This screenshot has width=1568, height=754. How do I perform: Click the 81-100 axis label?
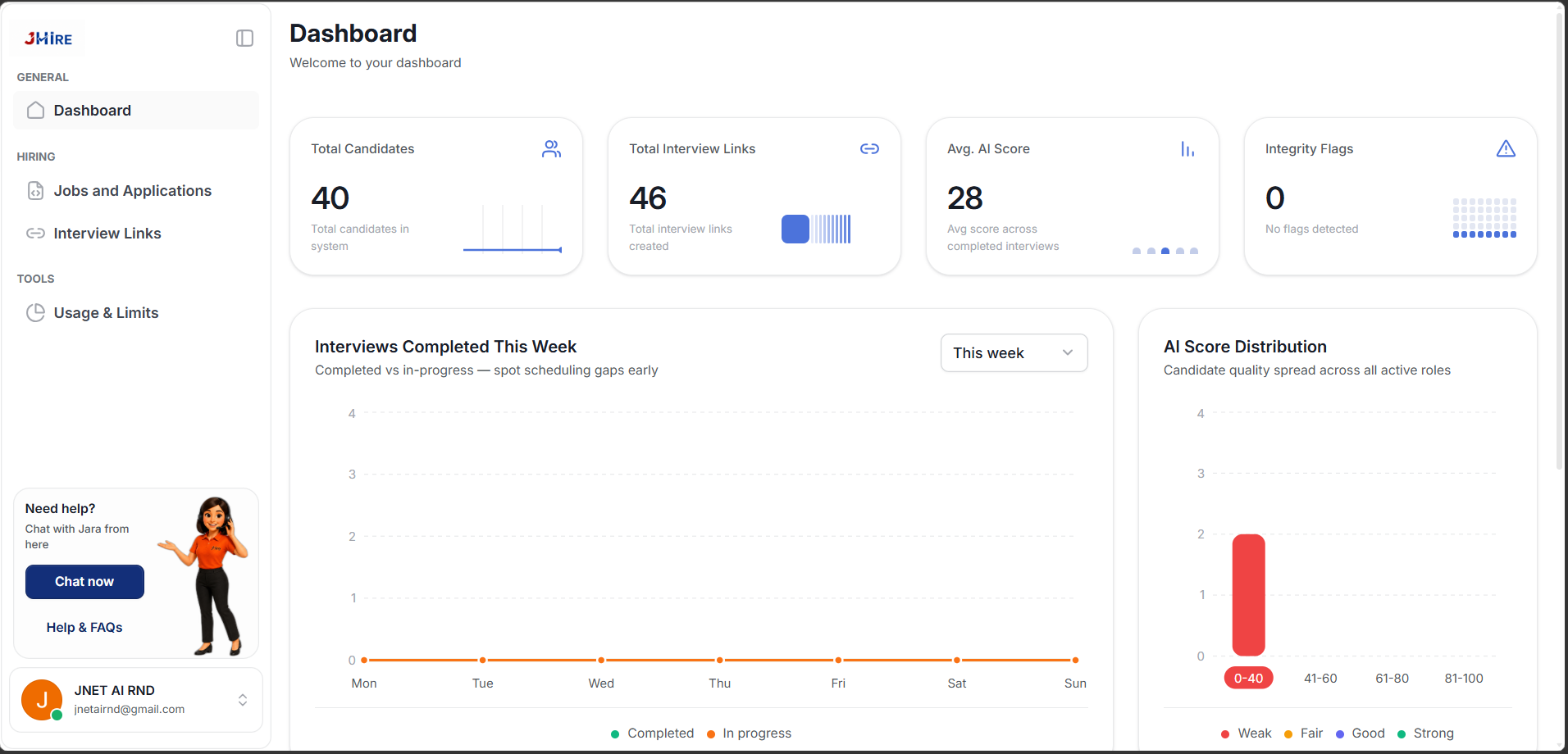1464,679
